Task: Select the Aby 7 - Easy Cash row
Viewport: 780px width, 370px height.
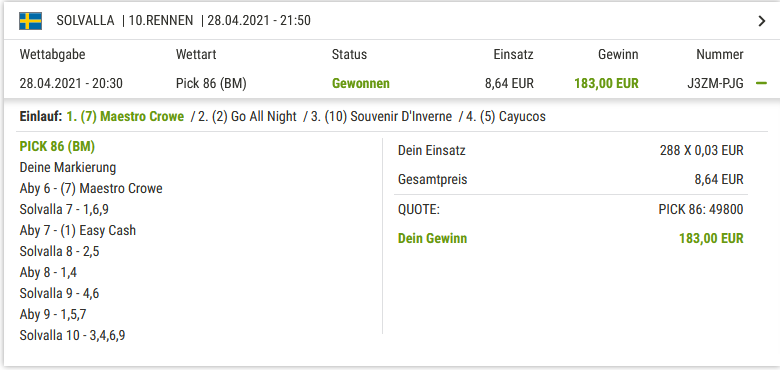Action: (x=78, y=231)
